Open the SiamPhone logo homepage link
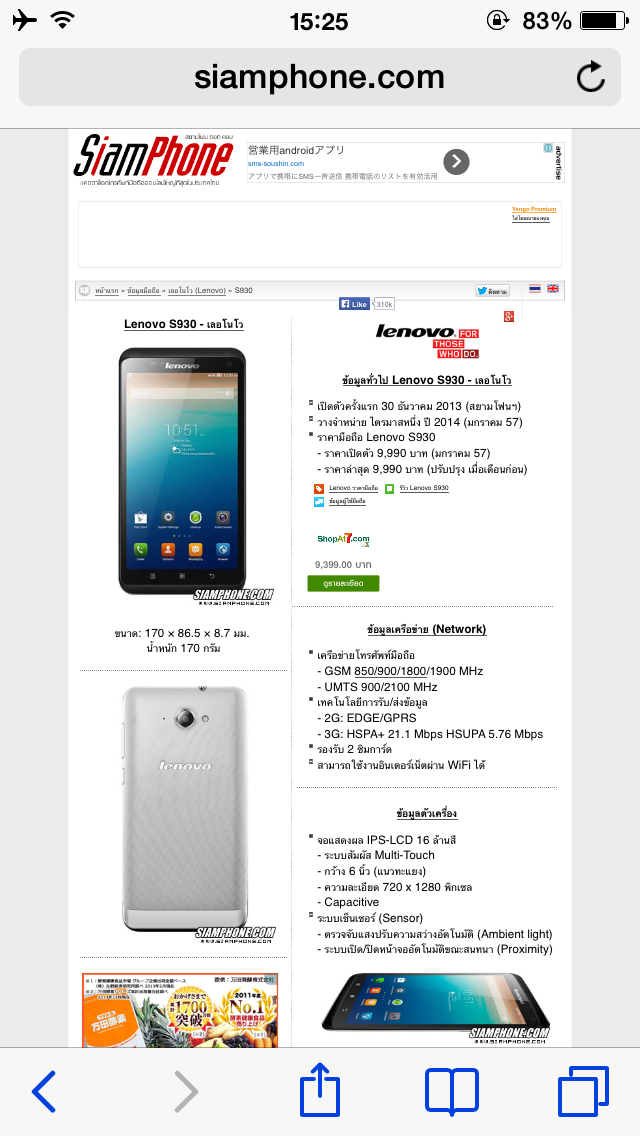Image resolution: width=640 pixels, height=1136 pixels. pos(153,159)
